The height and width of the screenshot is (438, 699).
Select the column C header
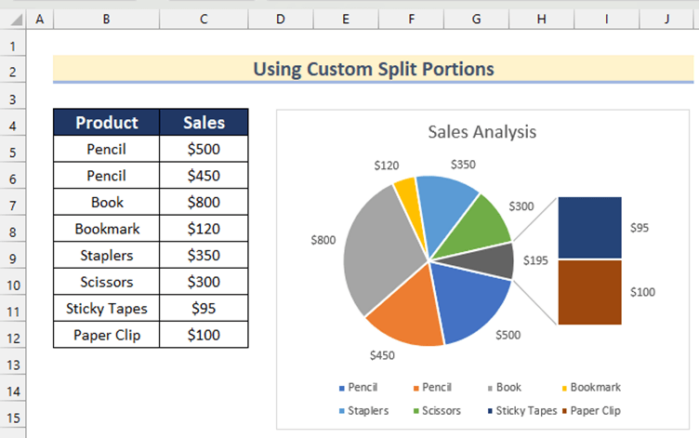click(203, 18)
